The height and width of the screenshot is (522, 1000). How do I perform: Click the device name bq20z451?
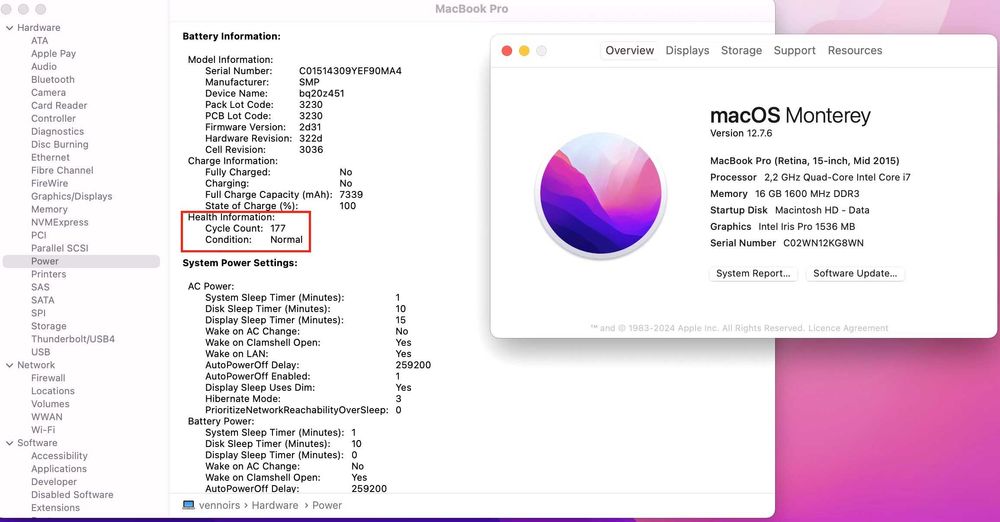[321, 93]
